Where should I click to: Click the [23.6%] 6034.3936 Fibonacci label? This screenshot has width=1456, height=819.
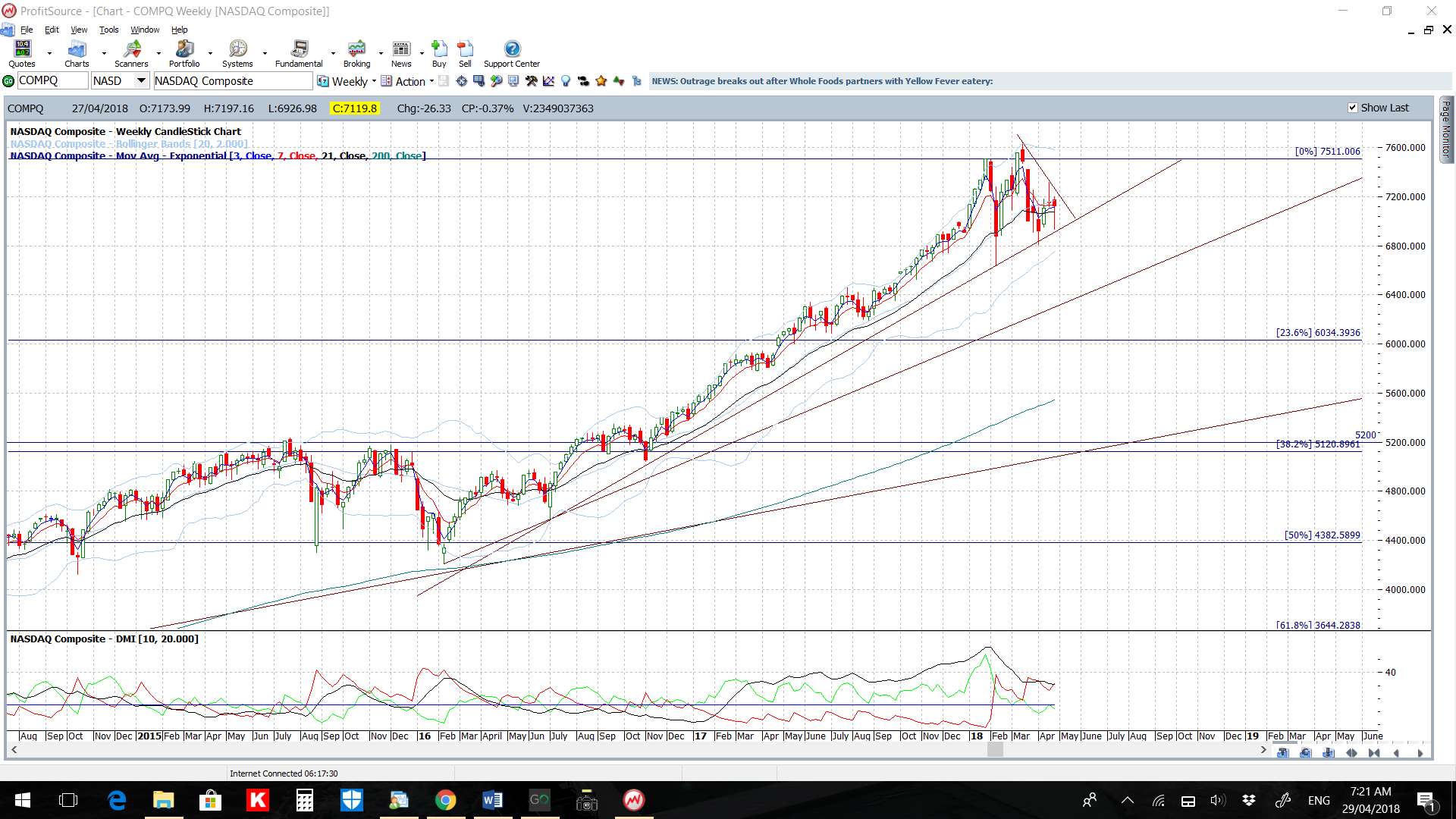click(x=1318, y=333)
